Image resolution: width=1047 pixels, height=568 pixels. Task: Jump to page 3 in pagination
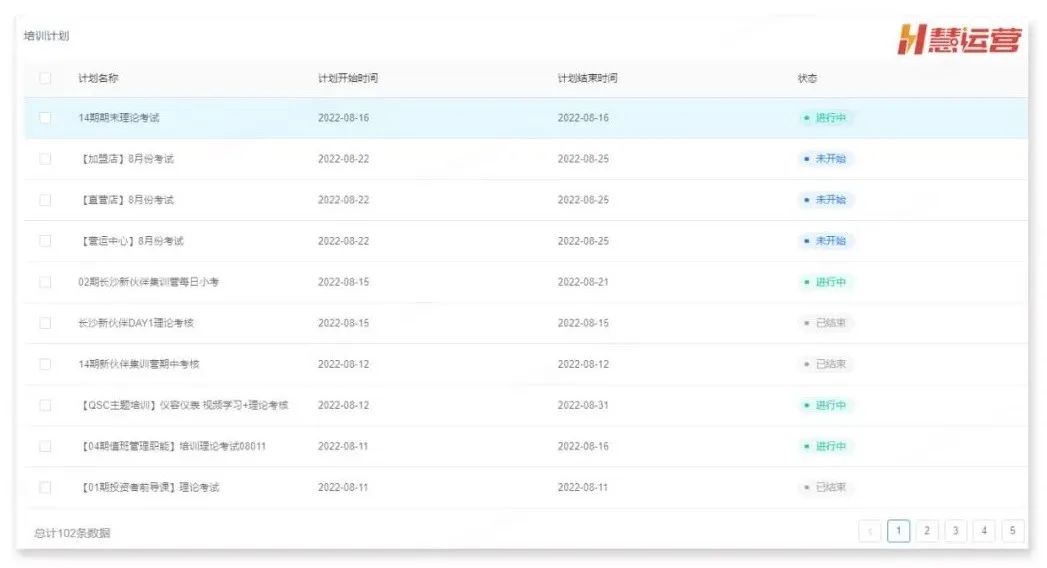pyautogui.click(x=956, y=532)
